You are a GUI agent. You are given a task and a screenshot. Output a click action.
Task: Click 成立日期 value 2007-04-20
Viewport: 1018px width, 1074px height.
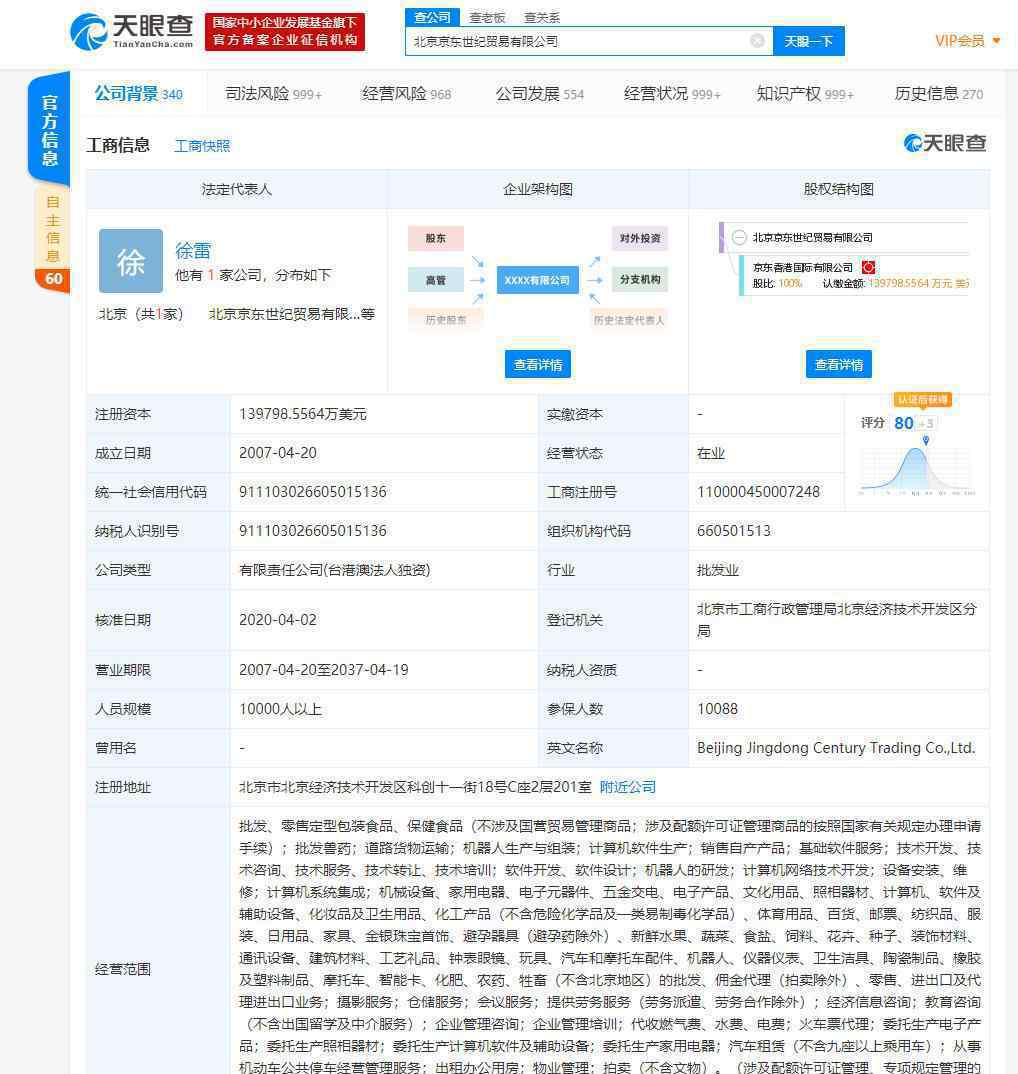click(x=277, y=453)
